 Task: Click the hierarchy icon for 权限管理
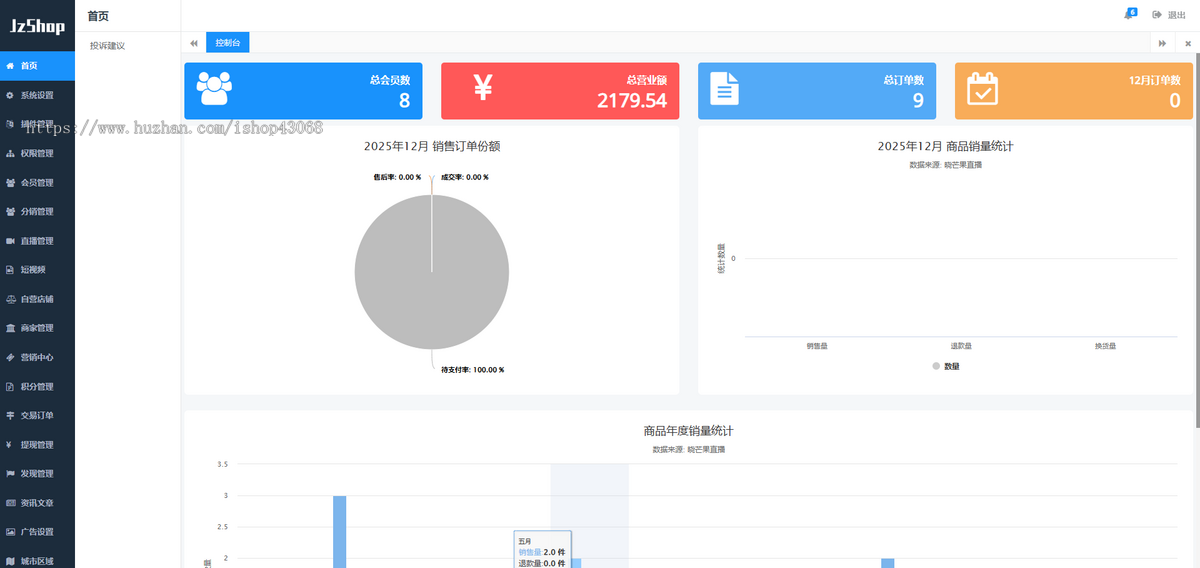pyautogui.click(x=10, y=154)
